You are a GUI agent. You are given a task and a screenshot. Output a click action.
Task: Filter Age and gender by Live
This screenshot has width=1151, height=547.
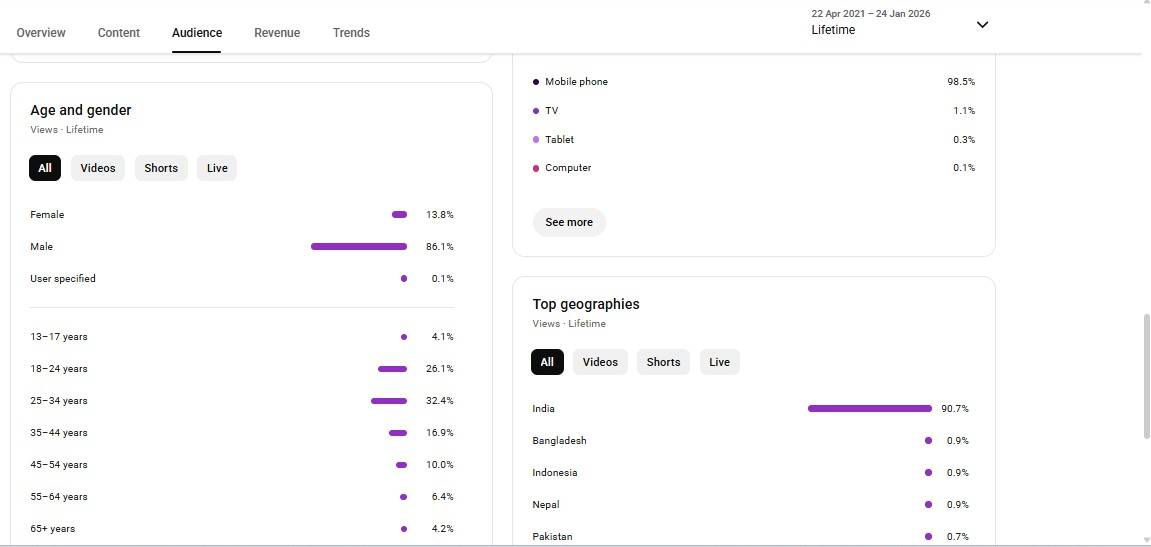point(217,168)
